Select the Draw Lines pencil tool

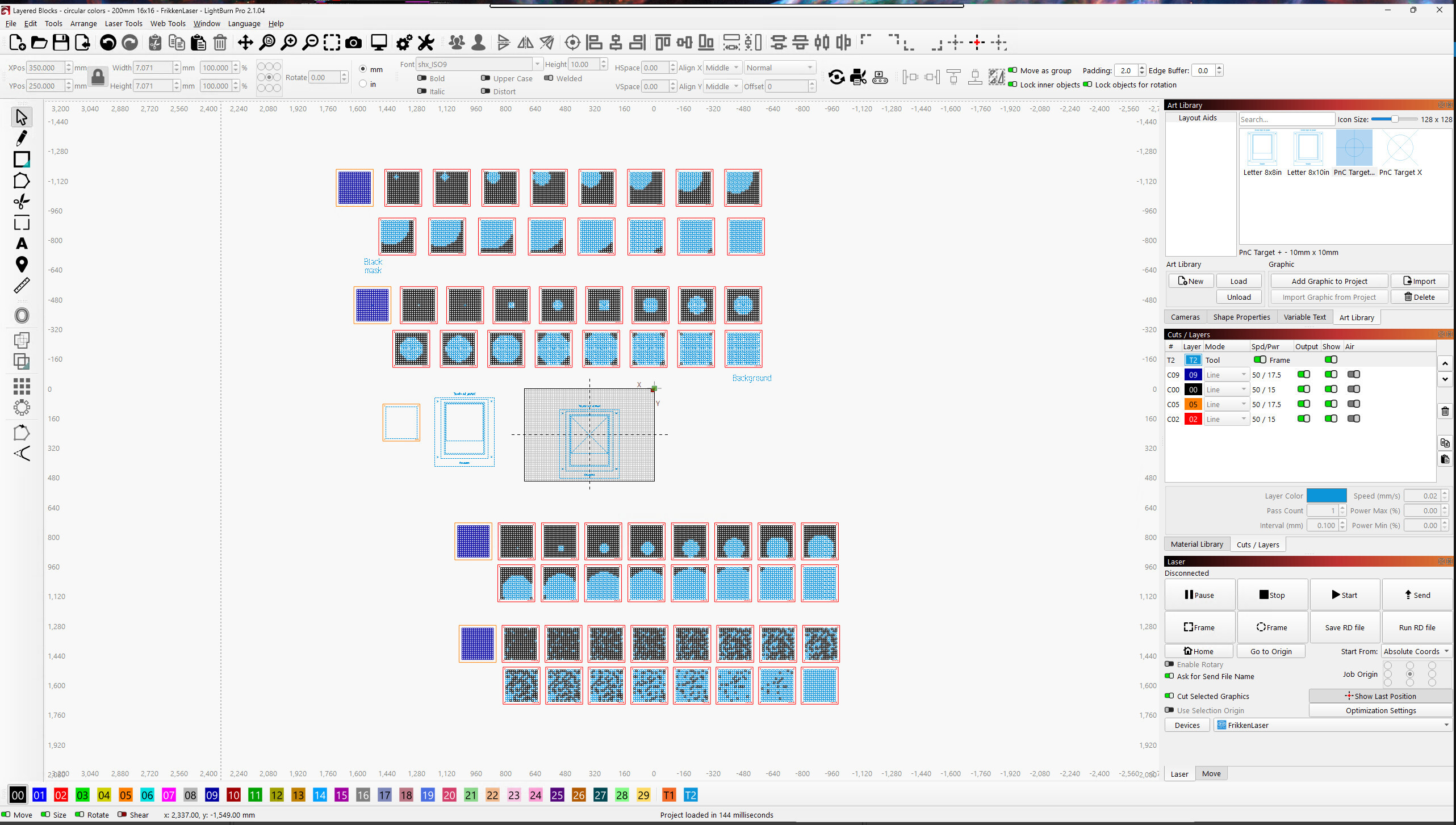[x=22, y=138]
